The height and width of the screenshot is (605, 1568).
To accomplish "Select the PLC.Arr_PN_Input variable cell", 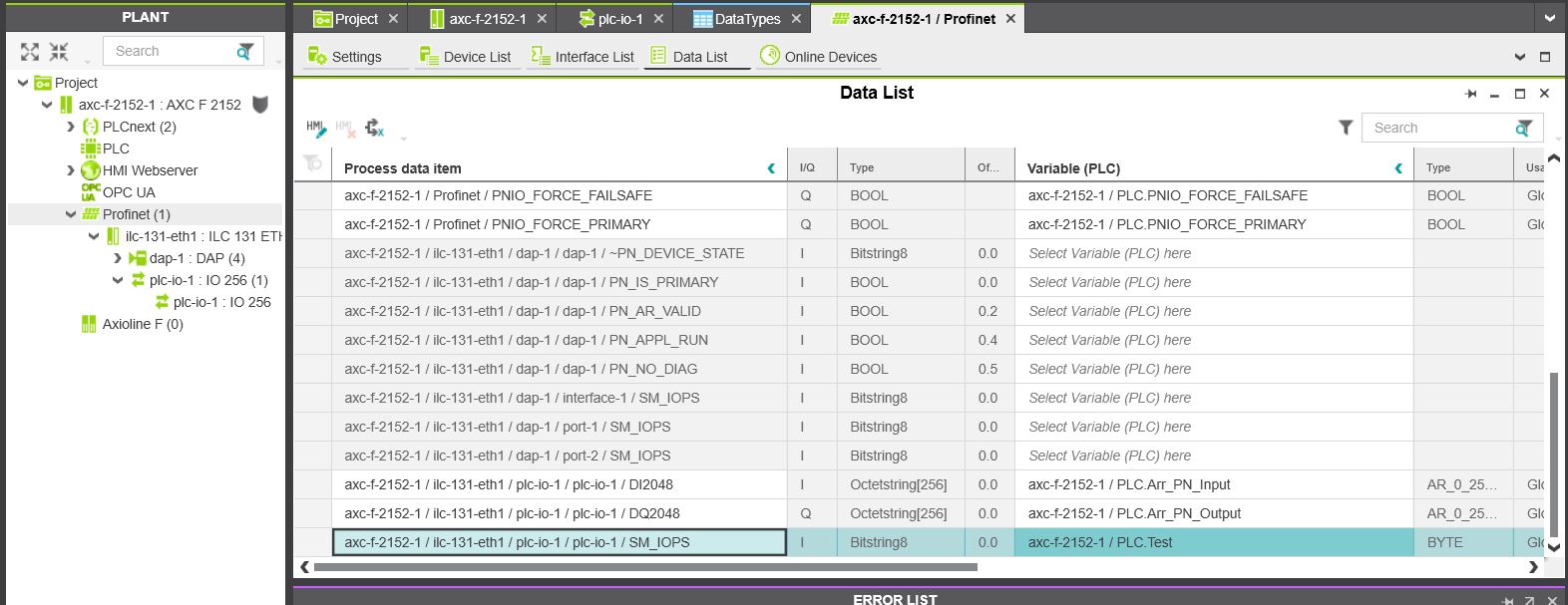I will [1214, 484].
